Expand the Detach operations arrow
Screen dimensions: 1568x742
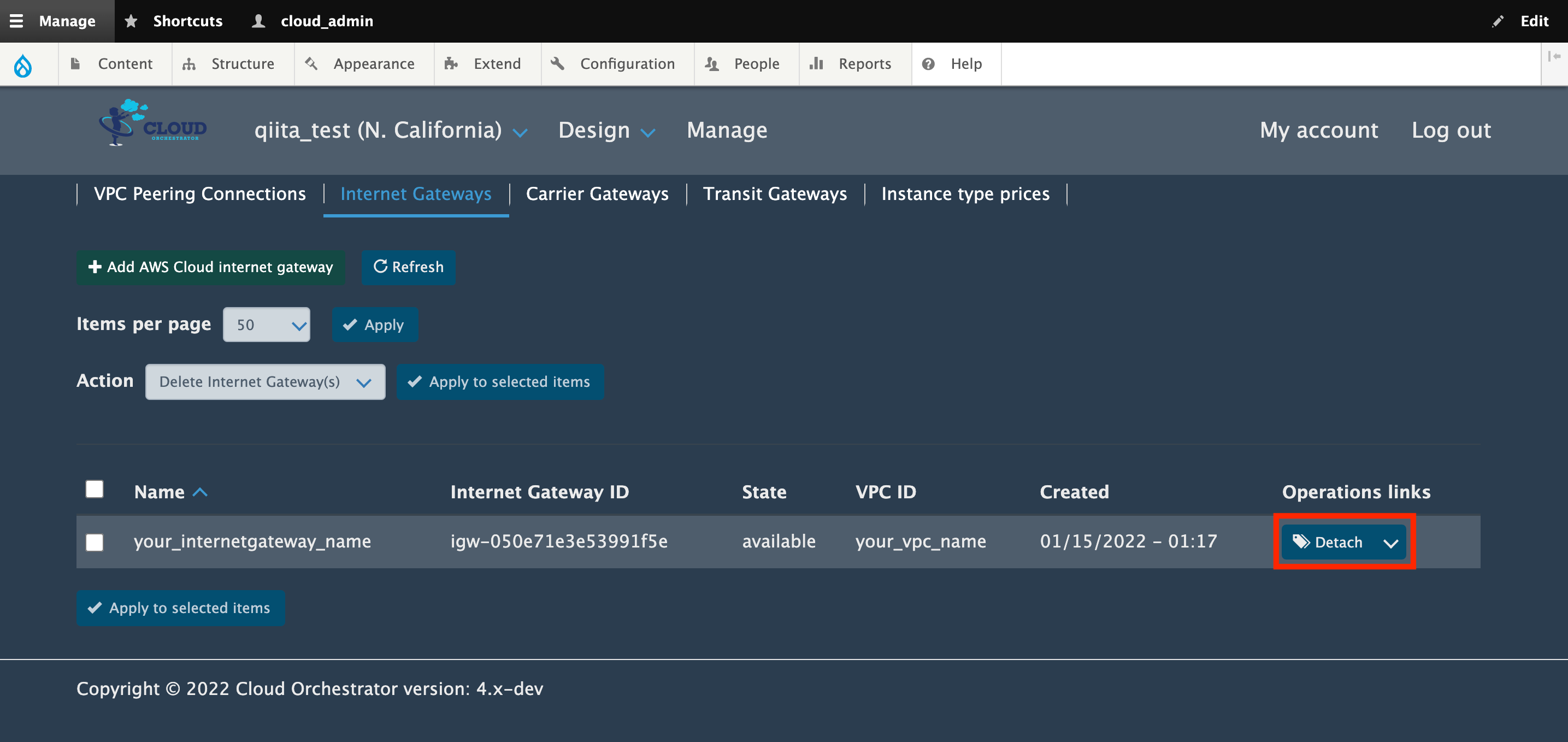(x=1390, y=543)
